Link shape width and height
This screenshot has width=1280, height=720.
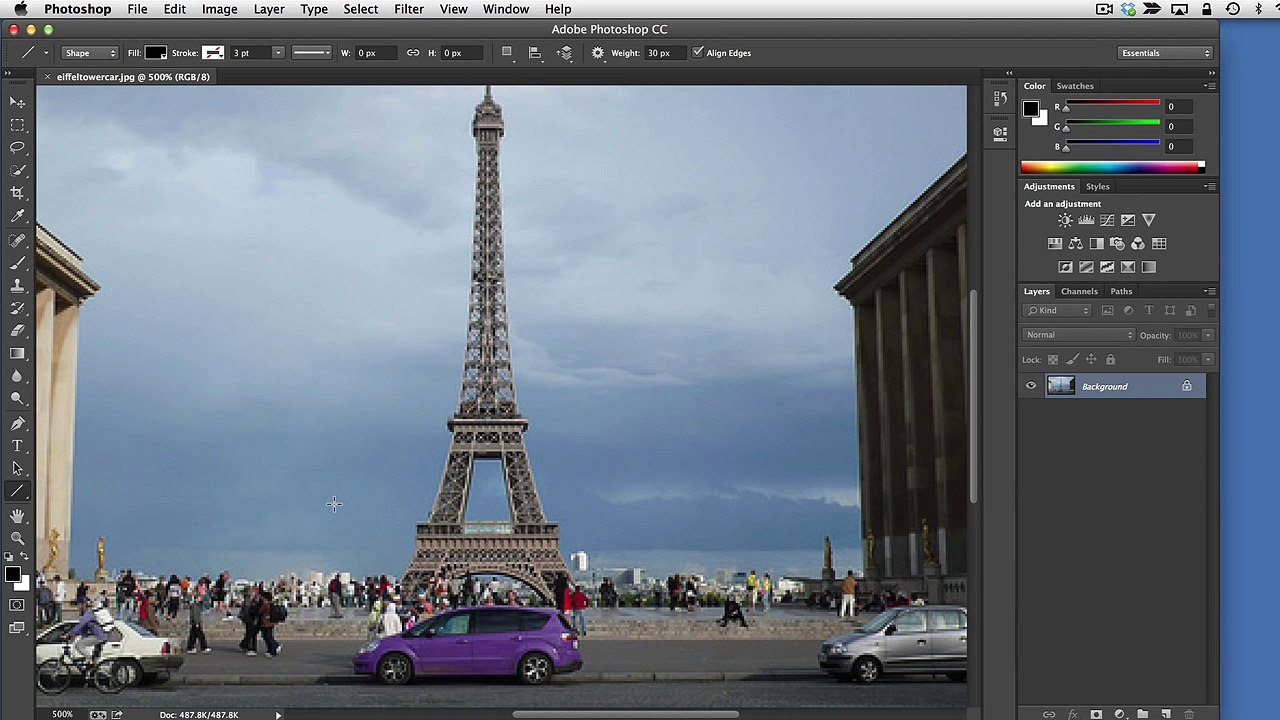pyautogui.click(x=413, y=53)
